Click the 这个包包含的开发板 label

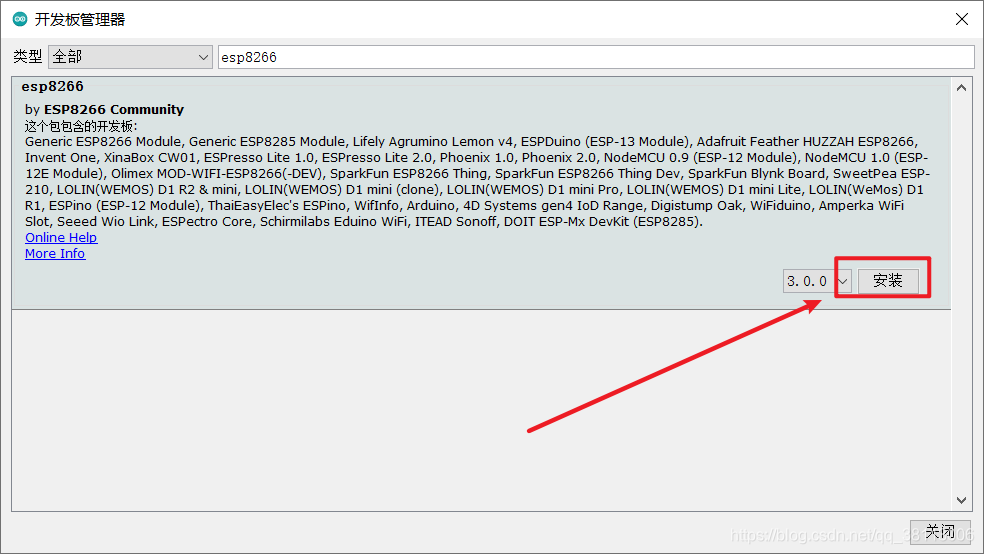click(81, 126)
